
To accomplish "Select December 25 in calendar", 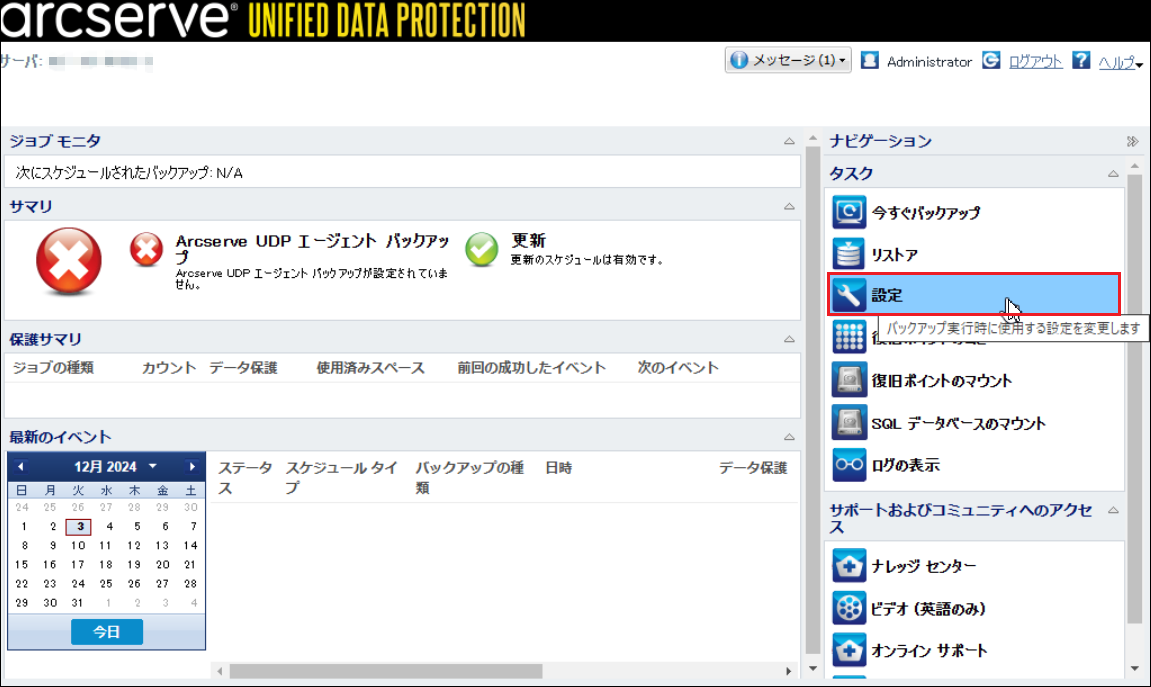I will (x=106, y=584).
